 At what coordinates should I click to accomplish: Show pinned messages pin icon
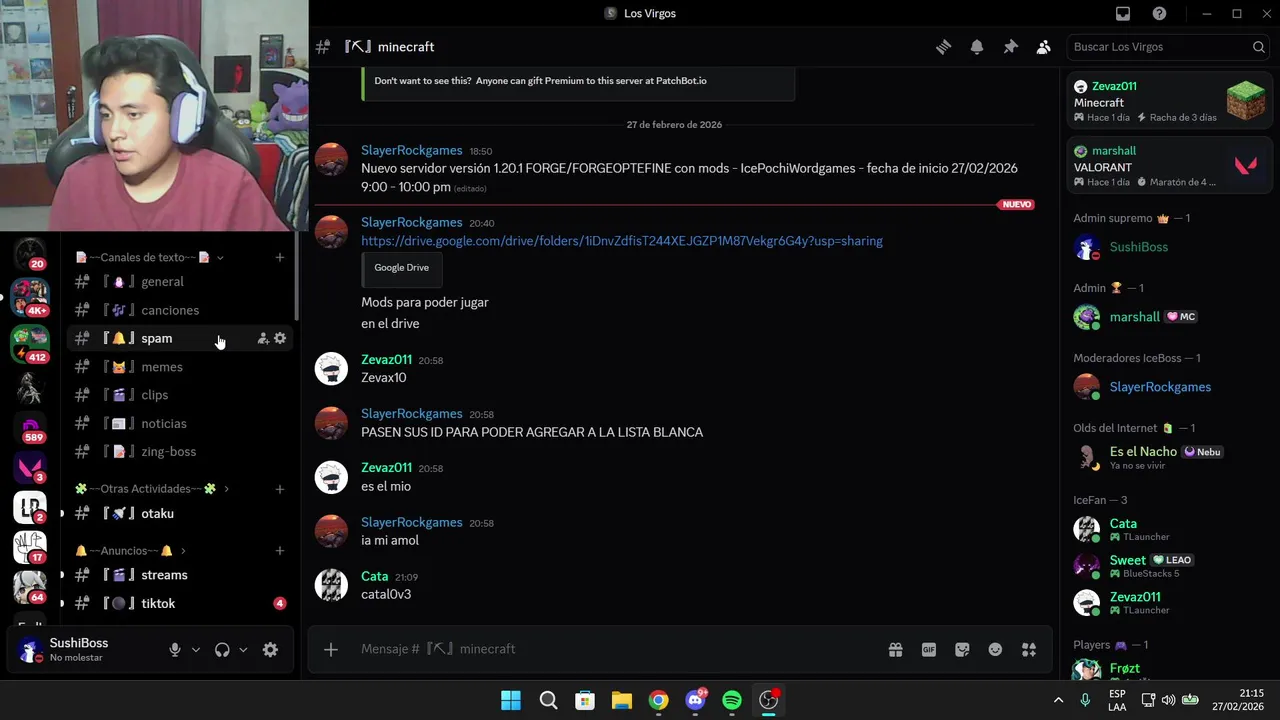click(x=1010, y=47)
